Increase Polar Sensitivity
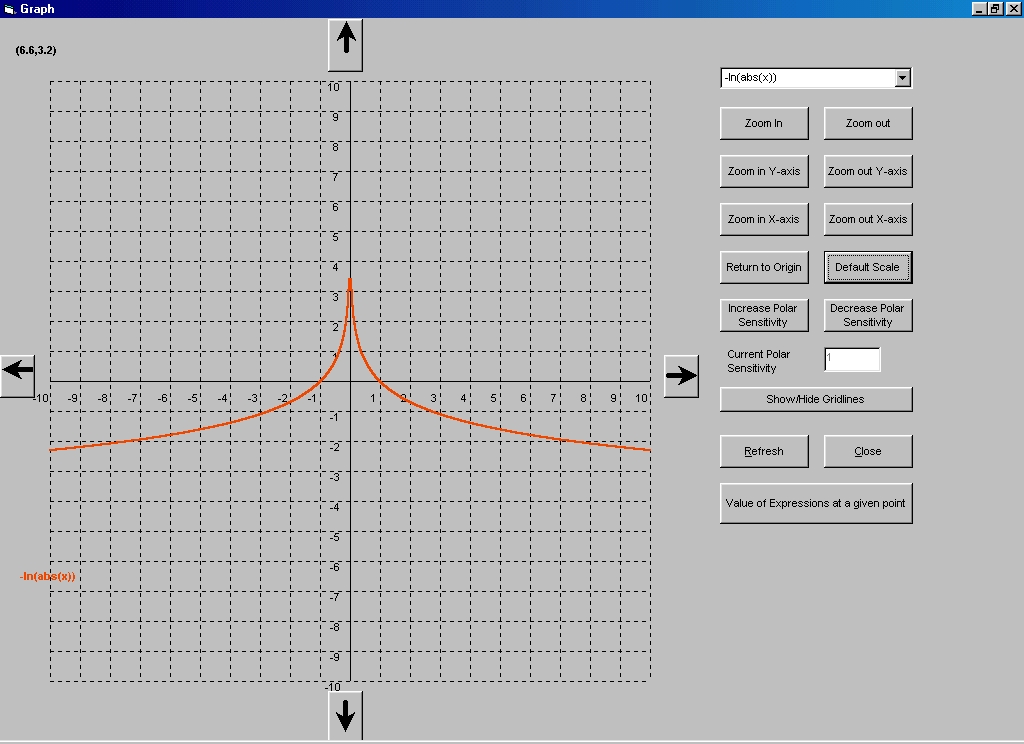 pos(764,315)
